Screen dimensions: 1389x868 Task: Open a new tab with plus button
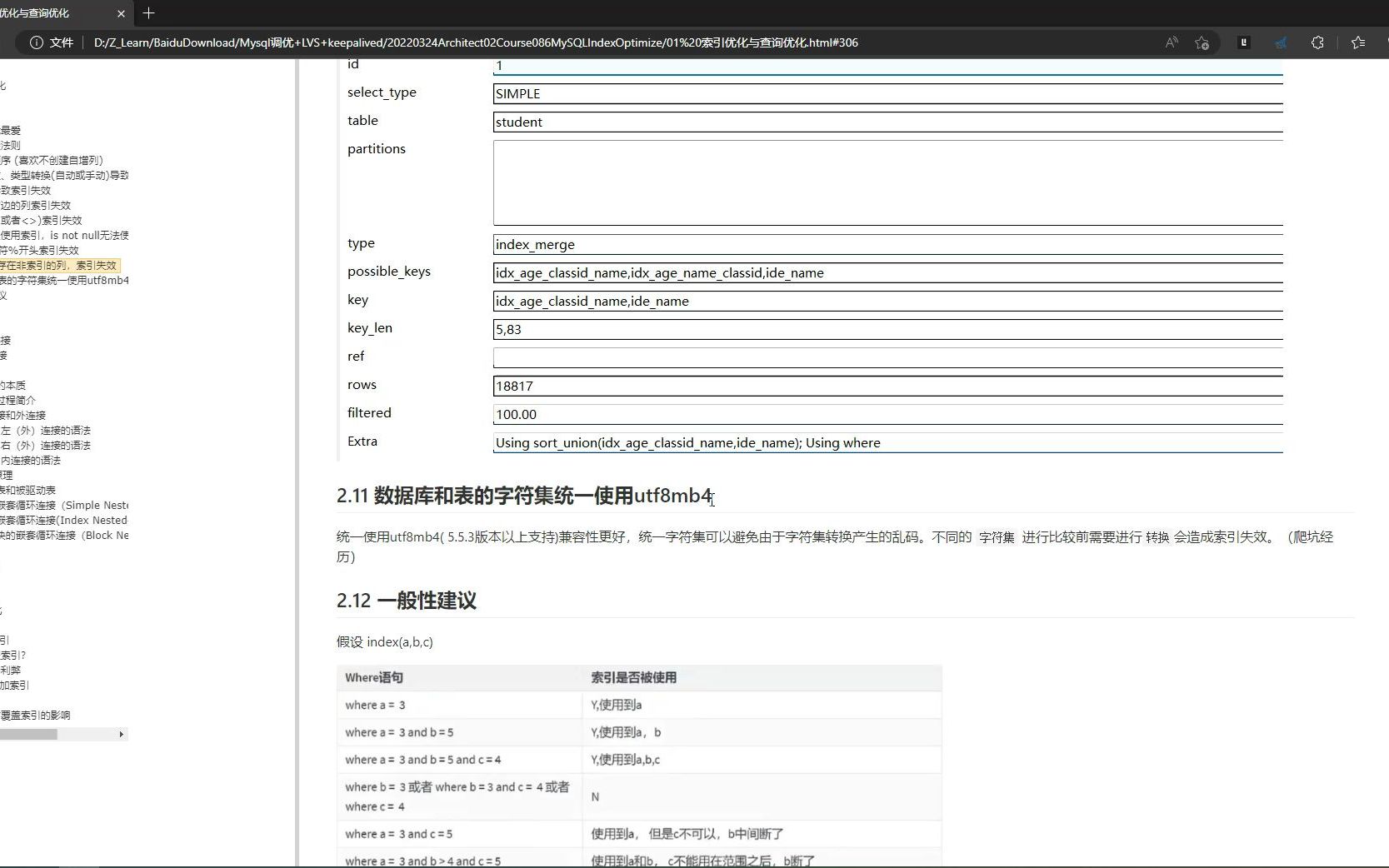149,13
